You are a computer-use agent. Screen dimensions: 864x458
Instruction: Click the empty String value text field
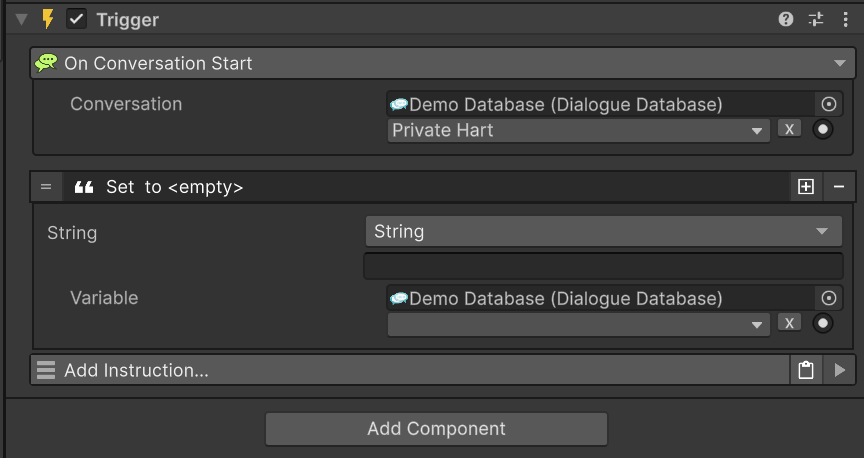603,266
